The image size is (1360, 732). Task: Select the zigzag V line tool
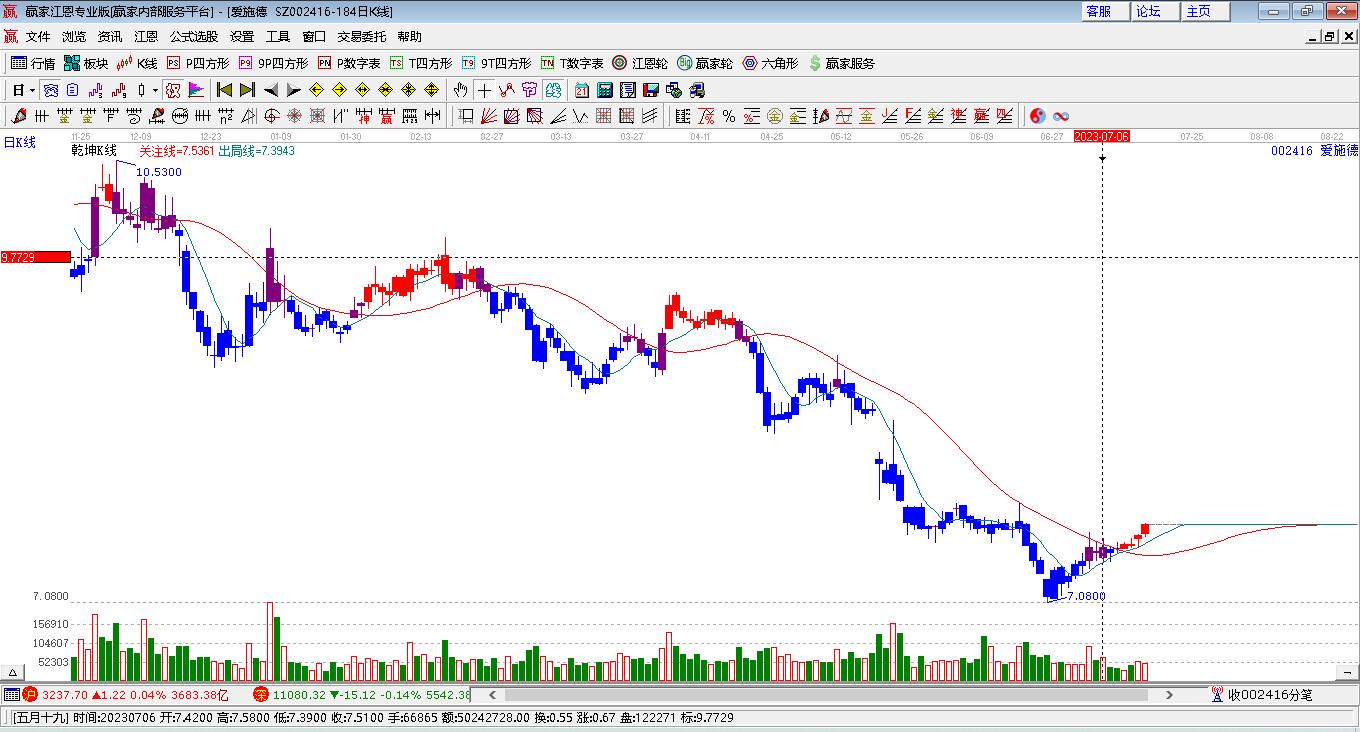point(580,116)
